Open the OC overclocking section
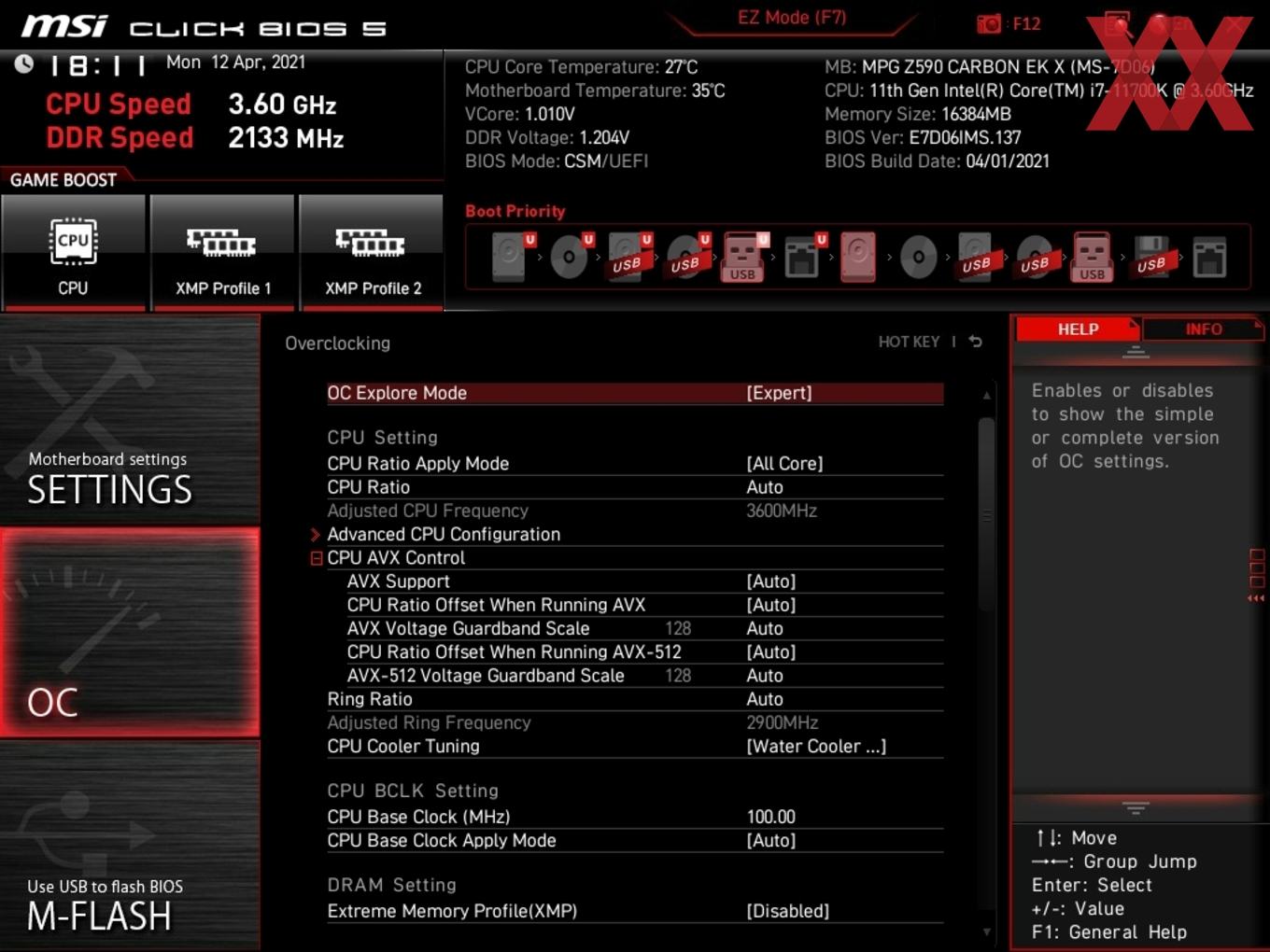1270x952 pixels. tap(130, 632)
